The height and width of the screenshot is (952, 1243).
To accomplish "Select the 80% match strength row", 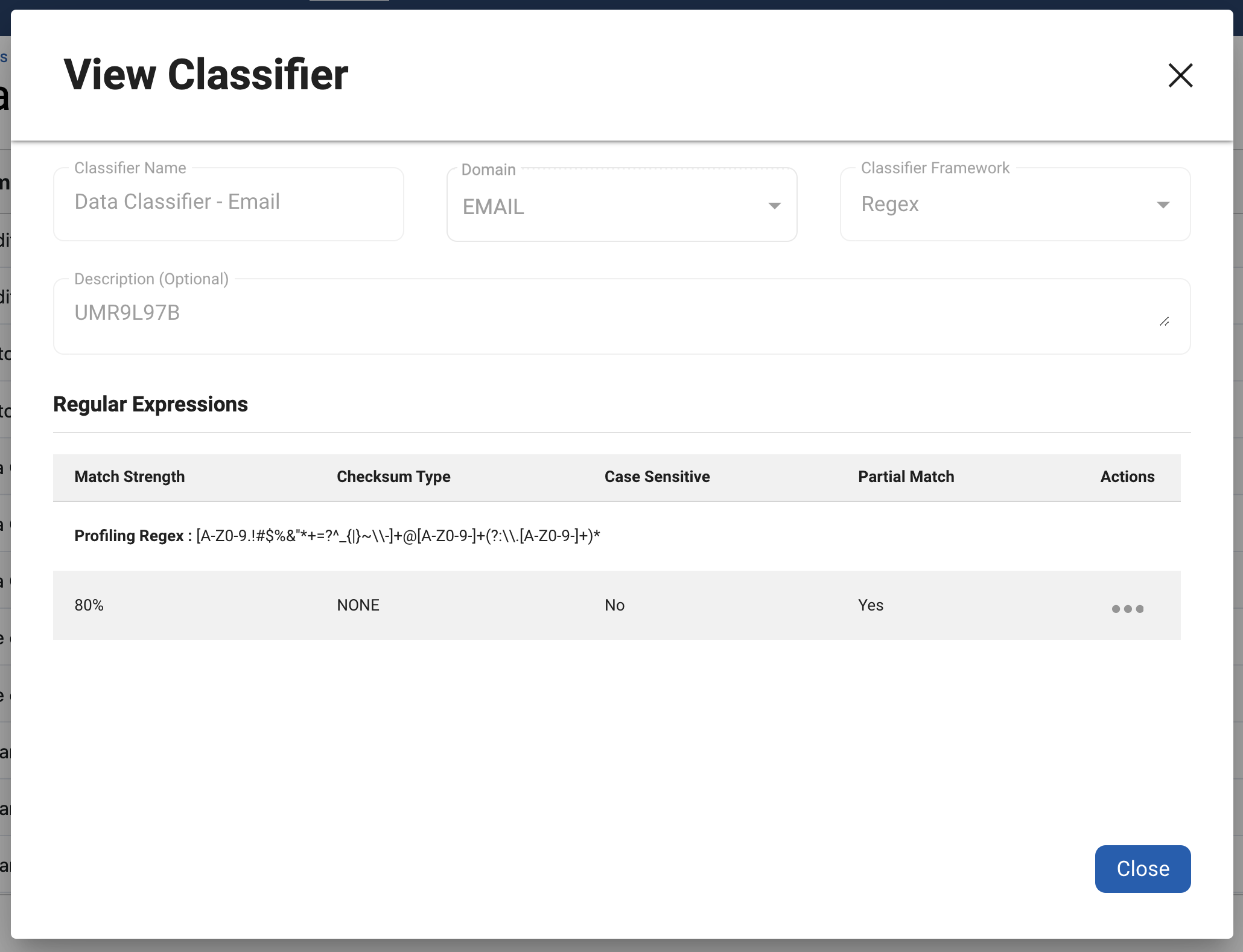I will [x=89, y=605].
